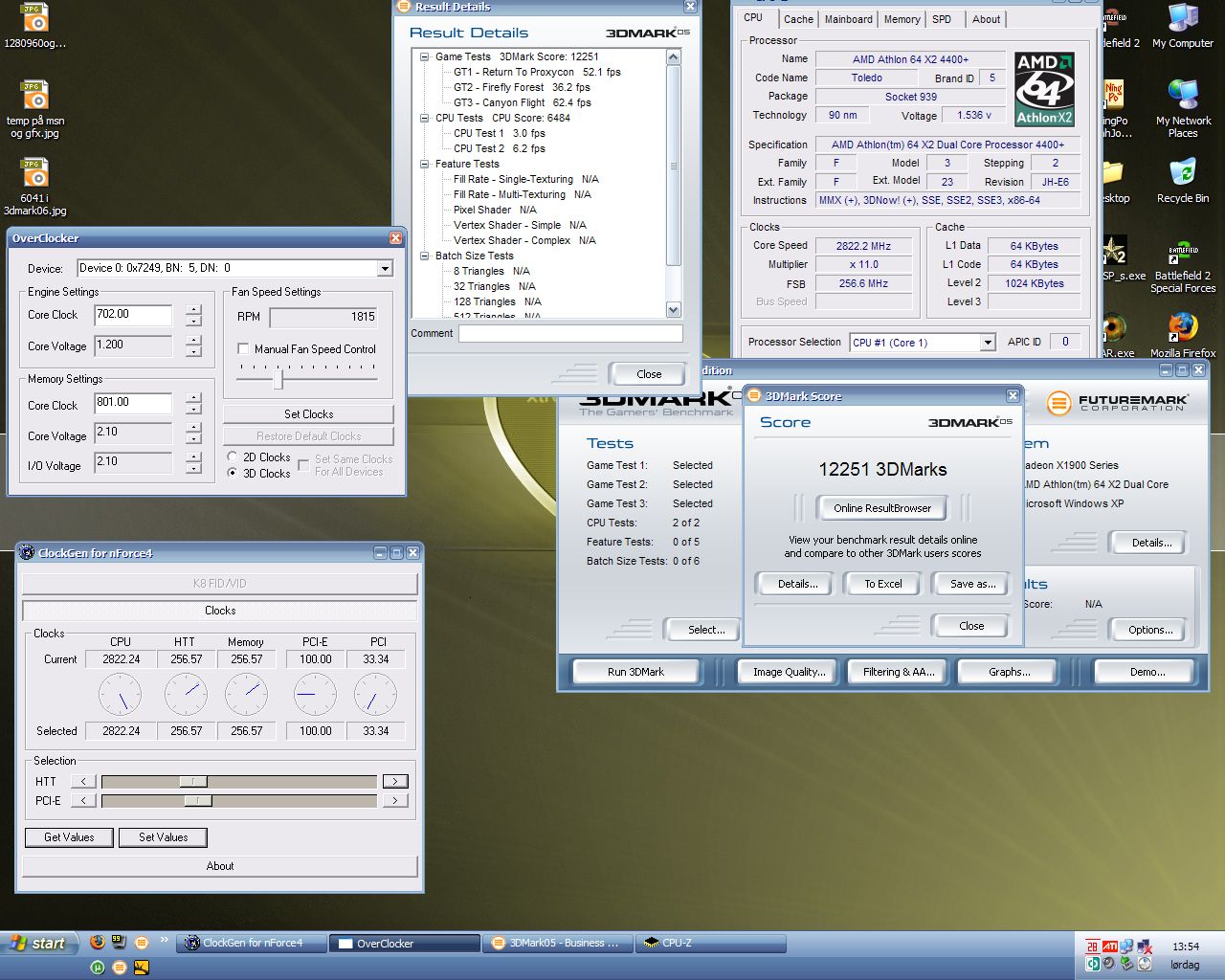Click Get Values in ClockGen

(x=69, y=837)
